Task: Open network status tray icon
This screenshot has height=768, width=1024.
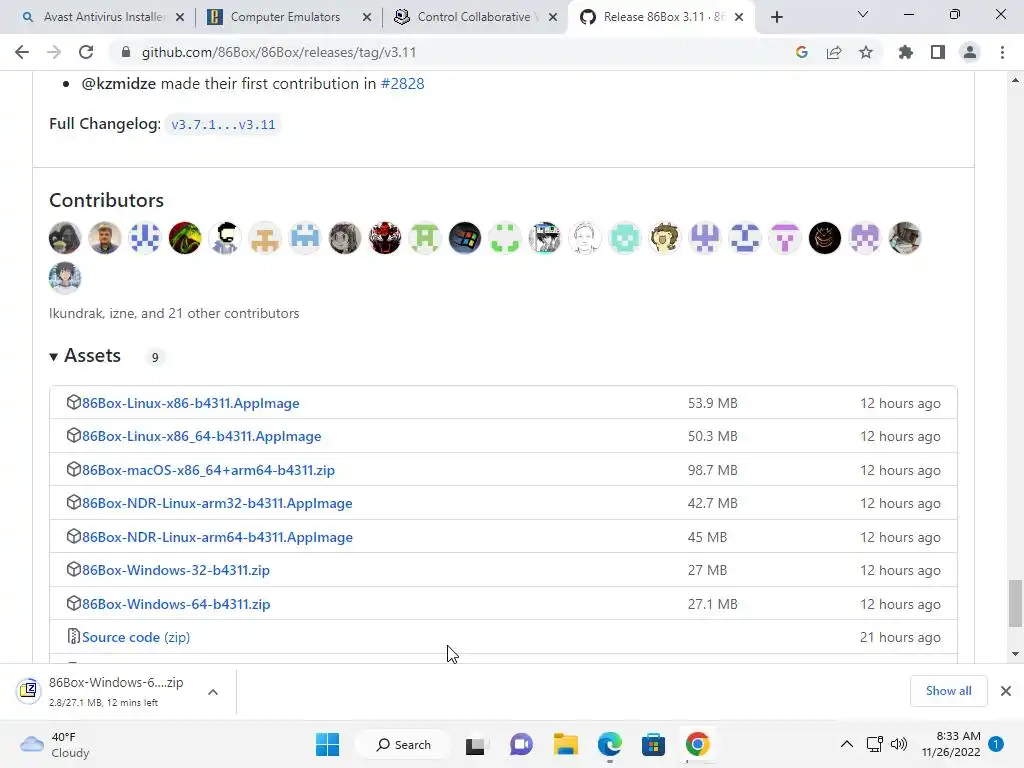Action: 874,744
